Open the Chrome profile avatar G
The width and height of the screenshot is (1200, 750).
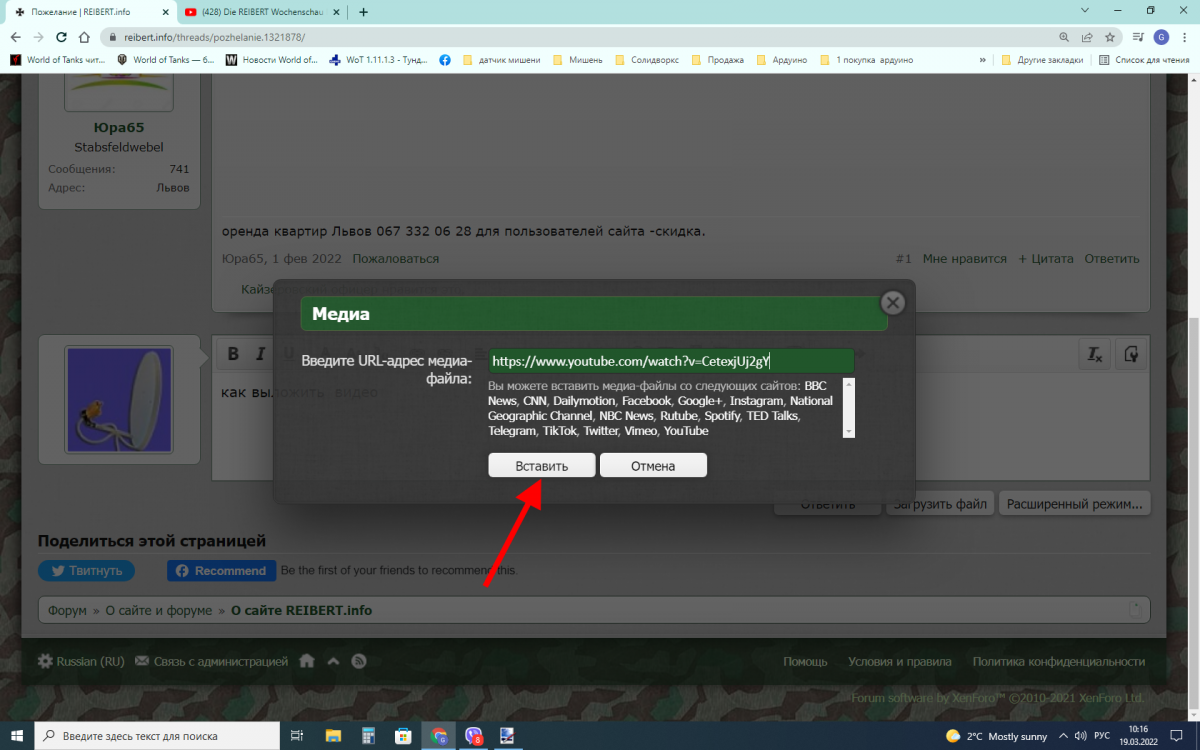pyautogui.click(x=1161, y=37)
